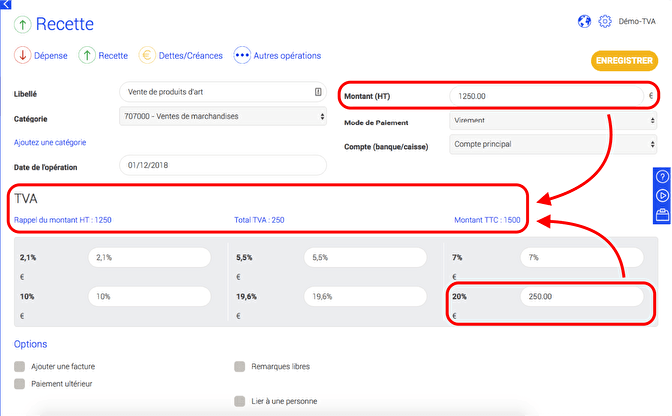Click the euro Dettes/Créances icon
Viewport: 672px width, 416px height.
pos(147,55)
